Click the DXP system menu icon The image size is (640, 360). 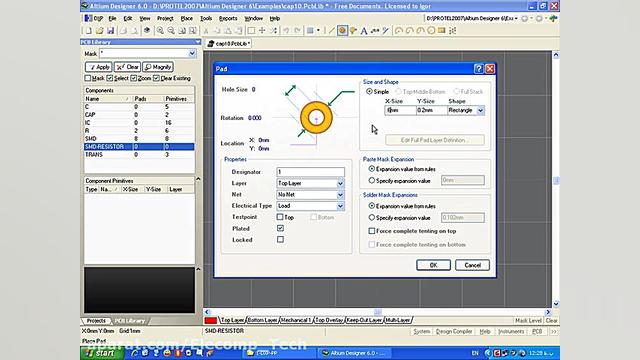93,18
